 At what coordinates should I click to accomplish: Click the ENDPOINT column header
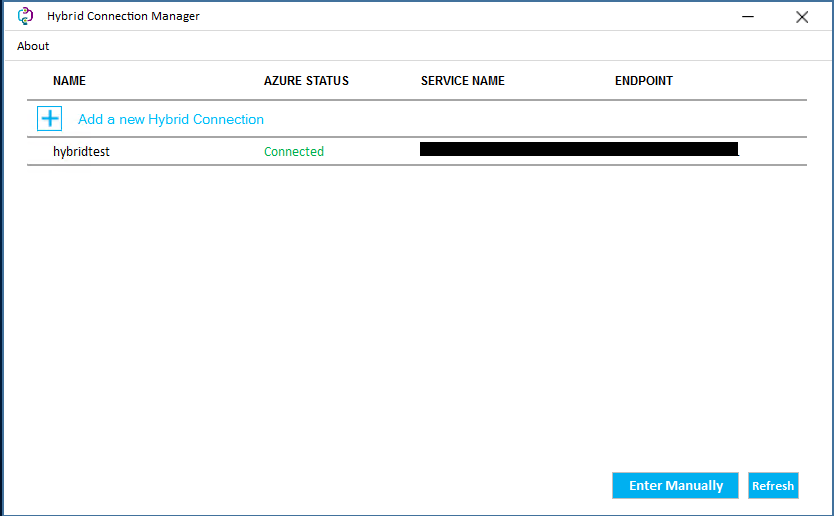click(644, 81)
